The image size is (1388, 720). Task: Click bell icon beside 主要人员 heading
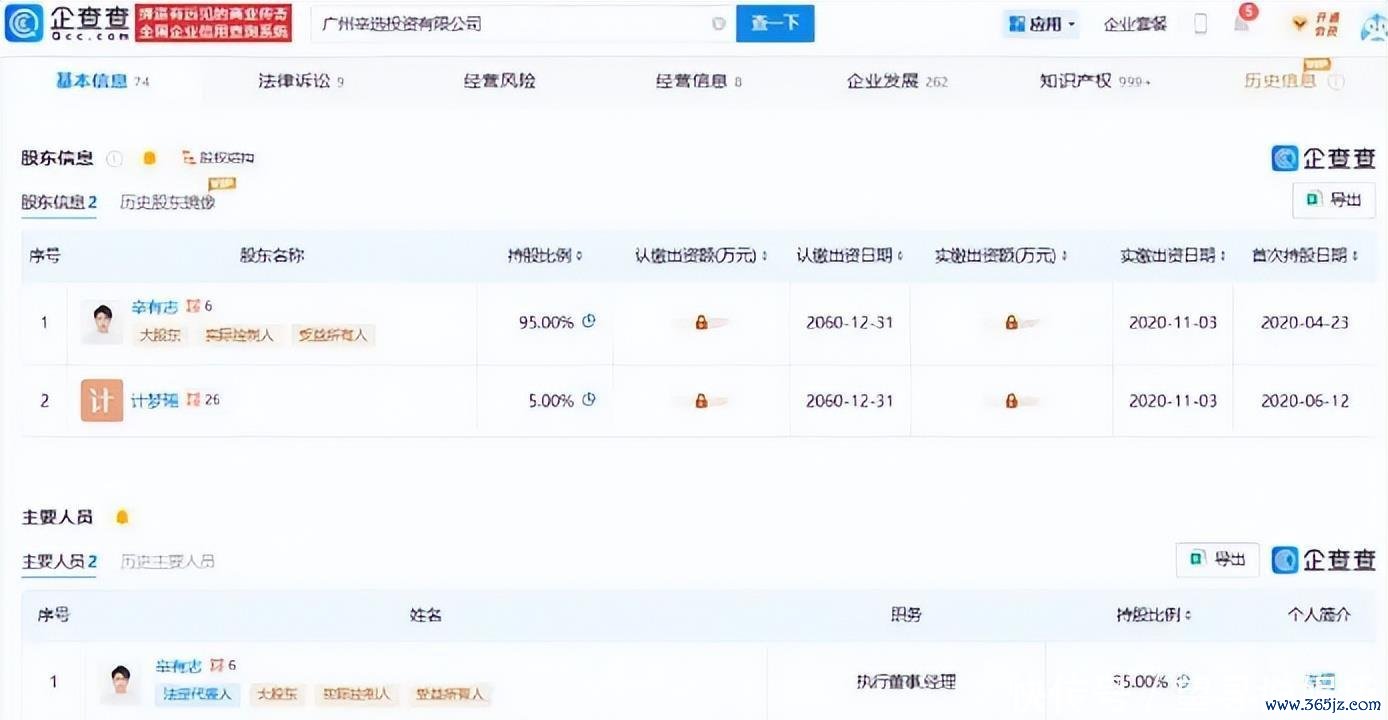tap(122, 517)
